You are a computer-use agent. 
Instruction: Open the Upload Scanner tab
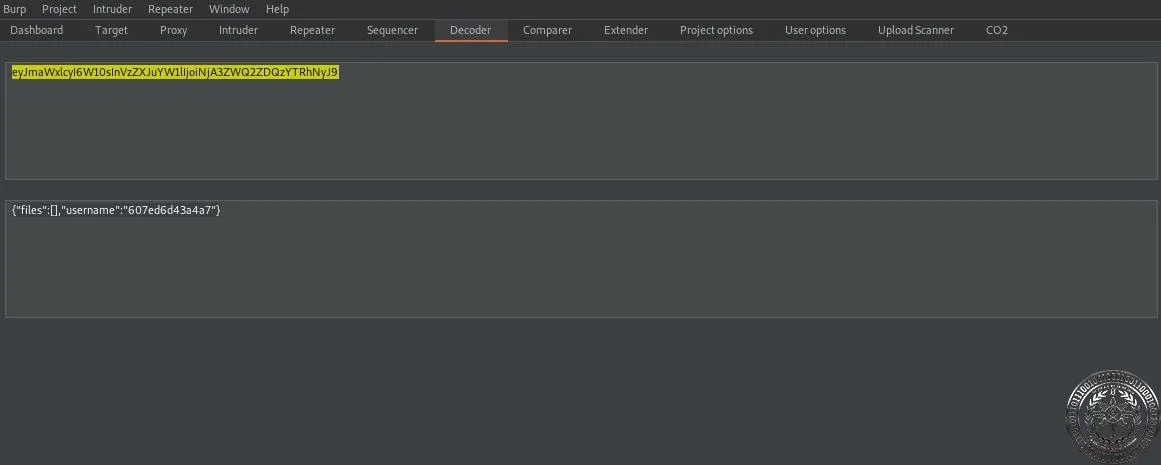916,30
